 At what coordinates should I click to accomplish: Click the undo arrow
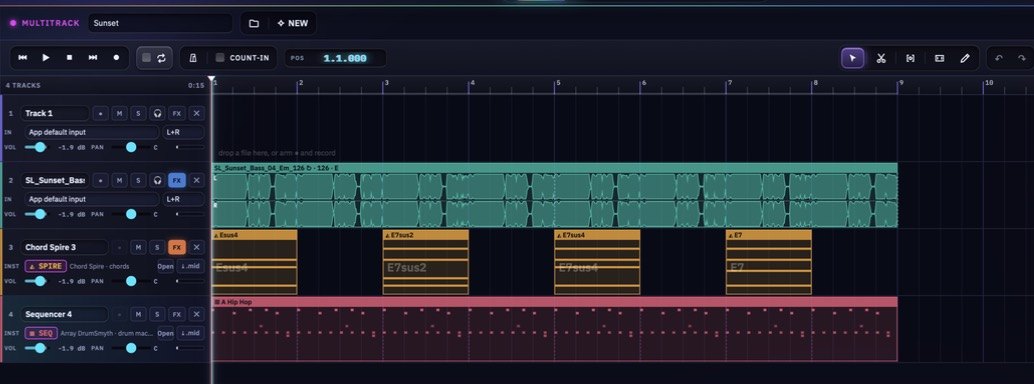tap(998, 58)
